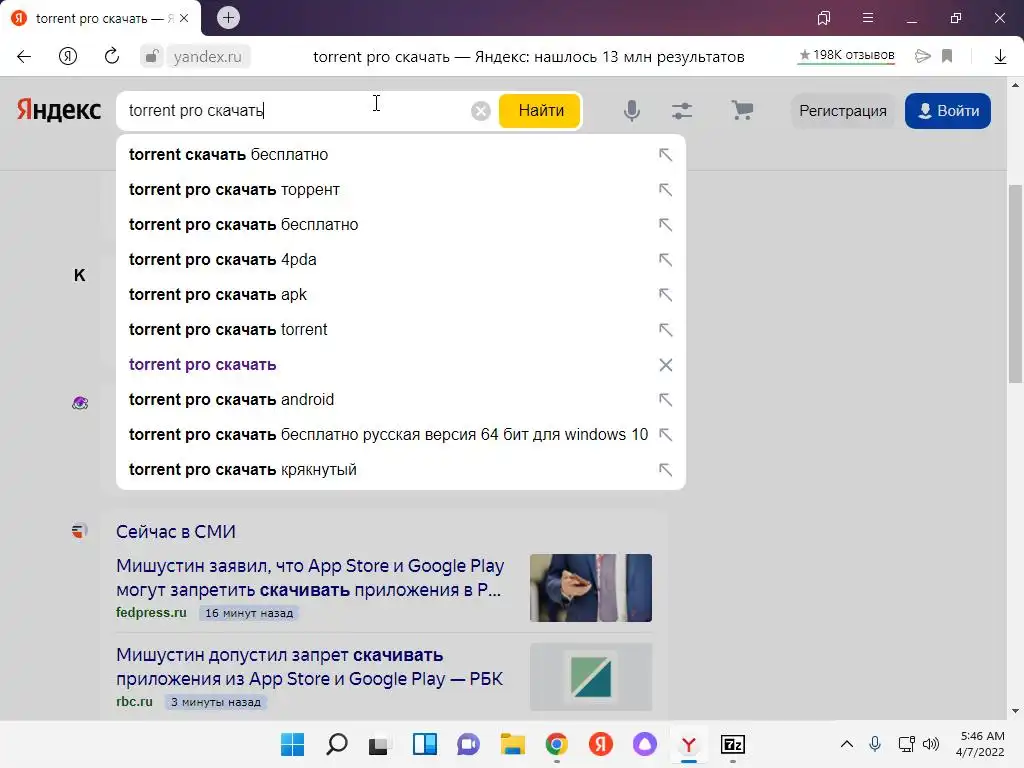Viewport: 1024px width, 768px height.
Task: Expand the system tray hidden icons chevron
Action: 846,744
